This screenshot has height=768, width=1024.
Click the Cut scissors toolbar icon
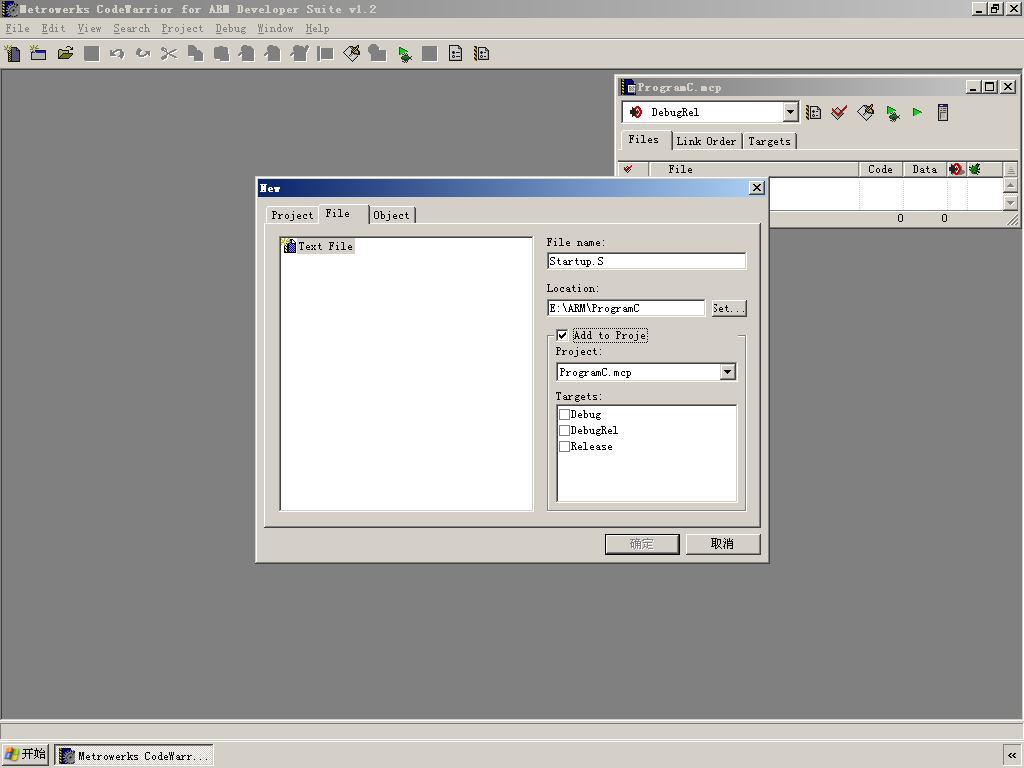[x=169, y=54]
